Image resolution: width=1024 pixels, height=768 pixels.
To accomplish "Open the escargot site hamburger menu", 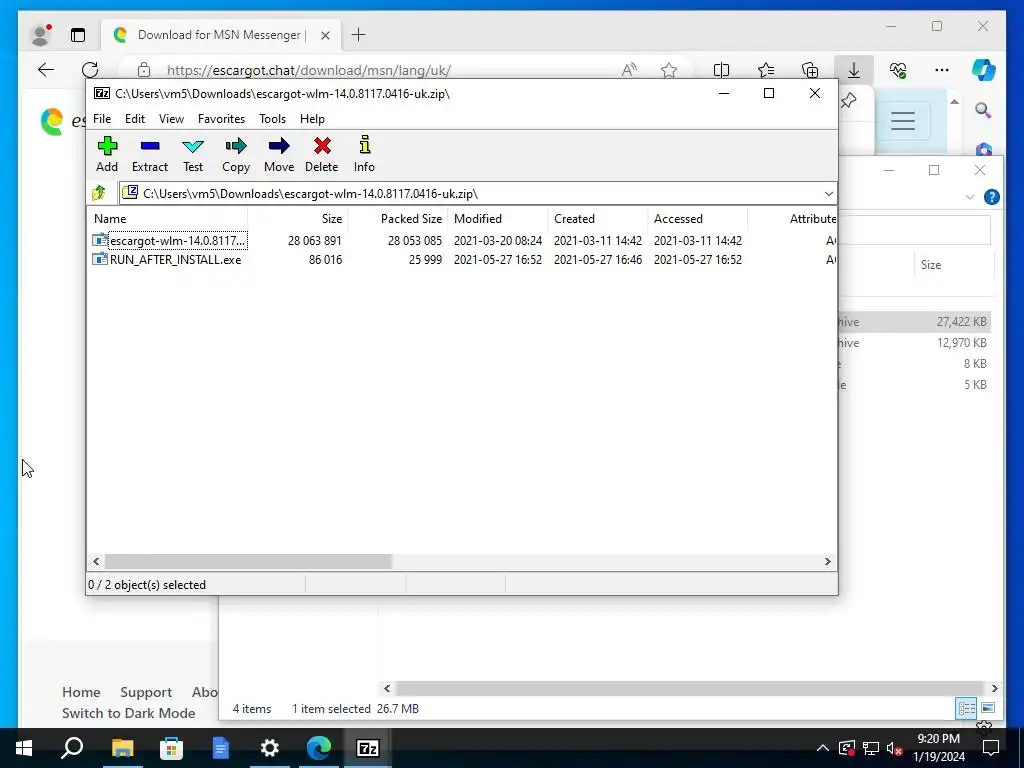I will [x=903, y=120].
